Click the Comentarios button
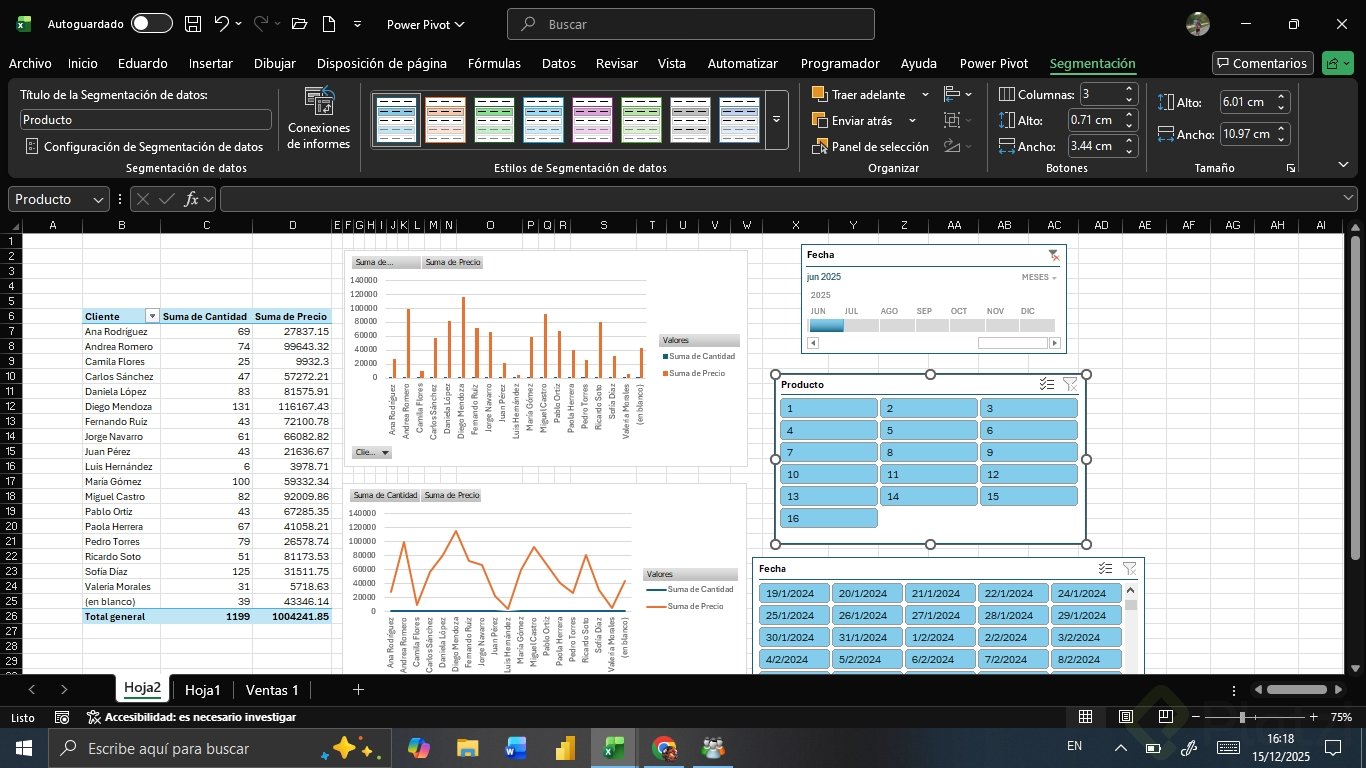This screenshot has width=1366, height=768. [x=1261, y=63]
